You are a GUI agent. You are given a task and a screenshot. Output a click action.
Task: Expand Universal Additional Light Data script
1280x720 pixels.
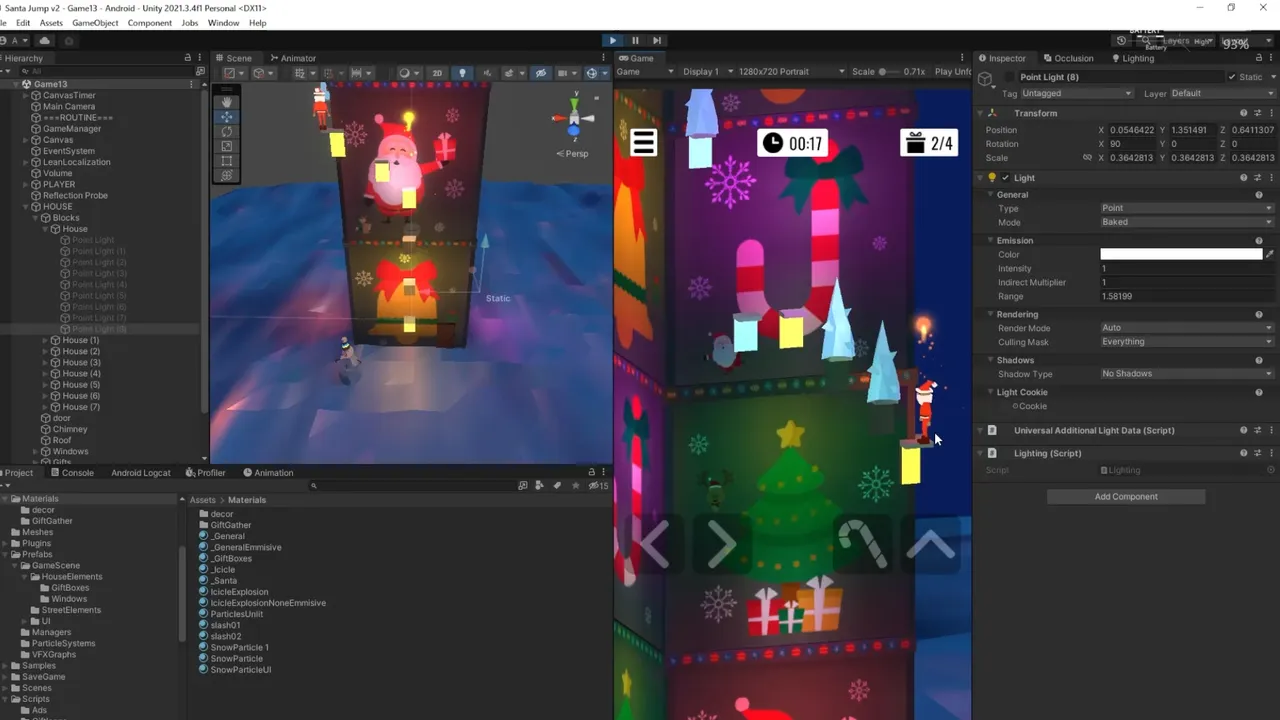(x=980, y=431)
